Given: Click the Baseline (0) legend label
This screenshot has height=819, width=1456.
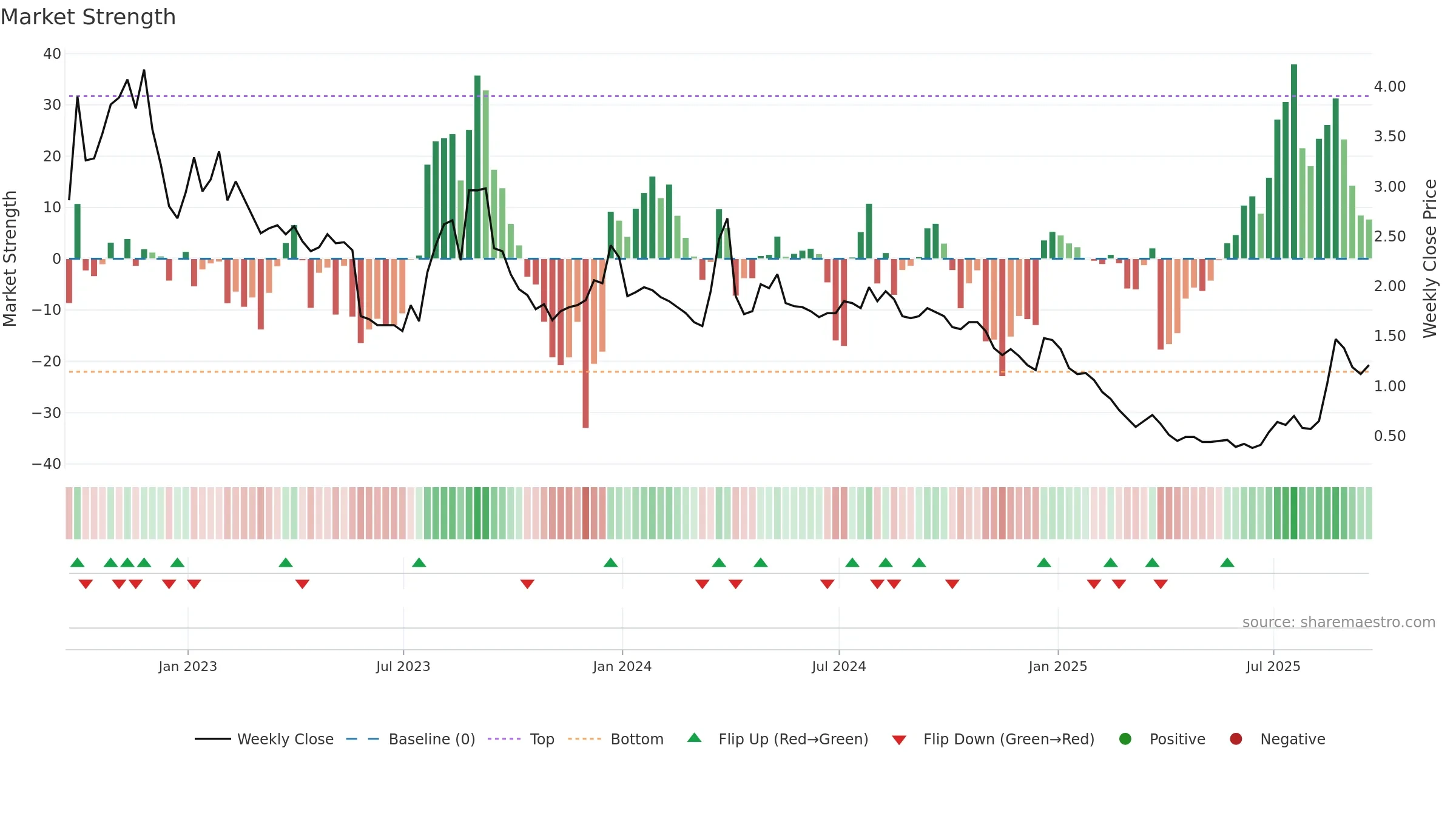Looking at the screenshot, I should pyautogui.click(x=432, y=739).
